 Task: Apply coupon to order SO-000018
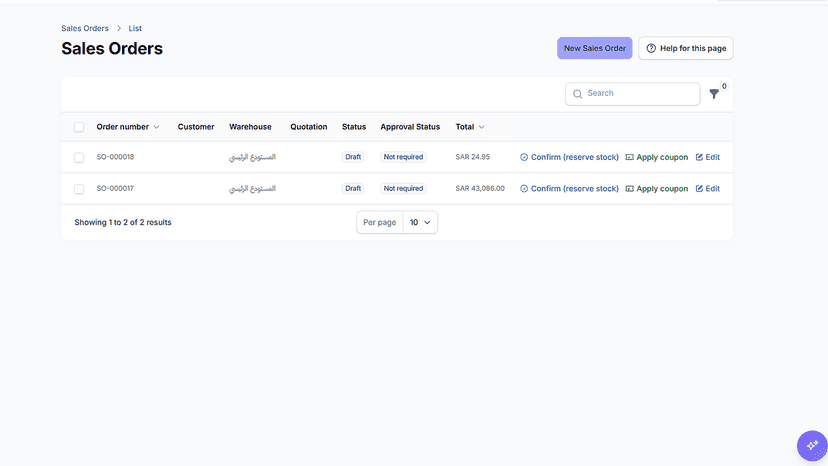tap(657, 157)
